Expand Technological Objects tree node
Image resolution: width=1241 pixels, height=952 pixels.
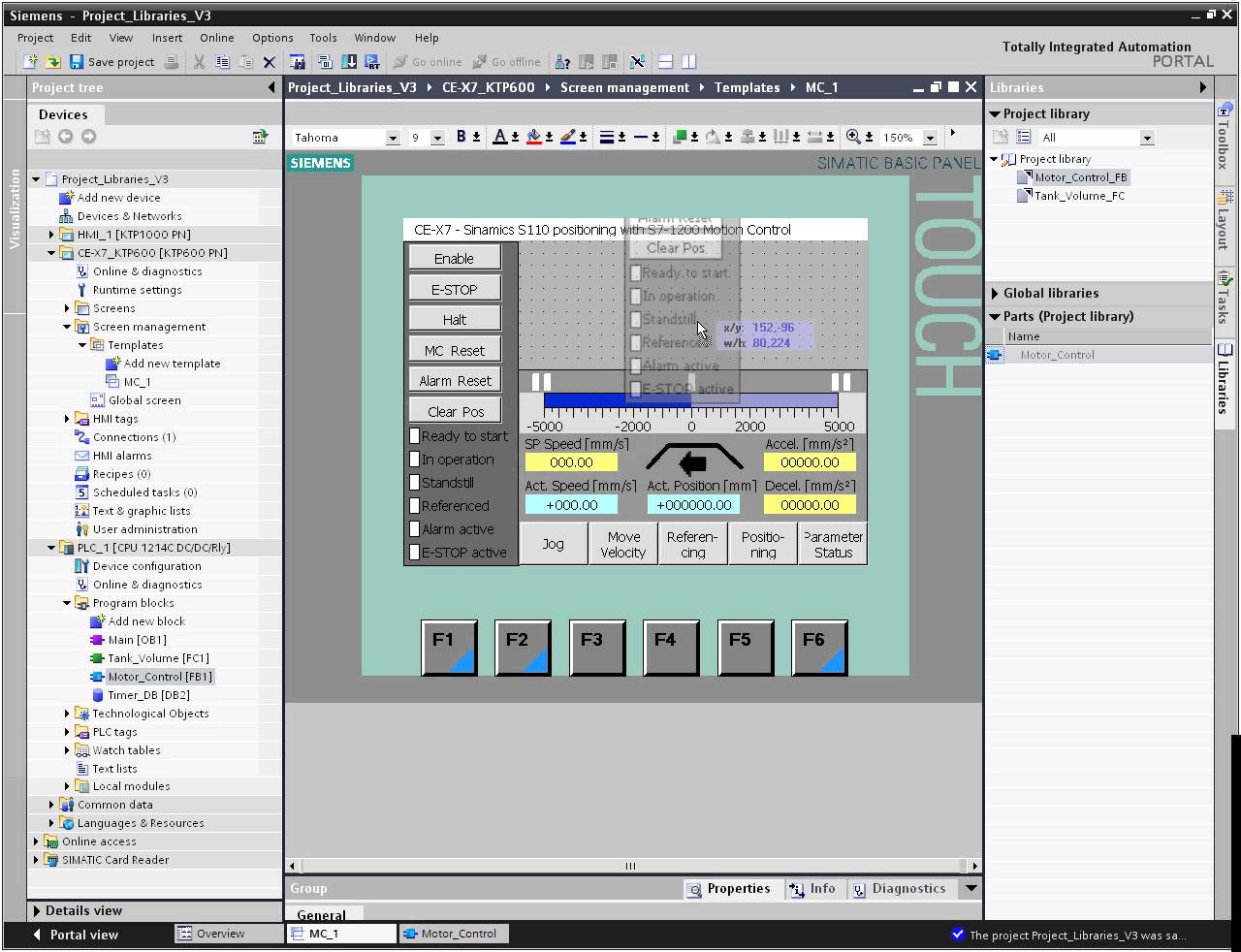67,714
